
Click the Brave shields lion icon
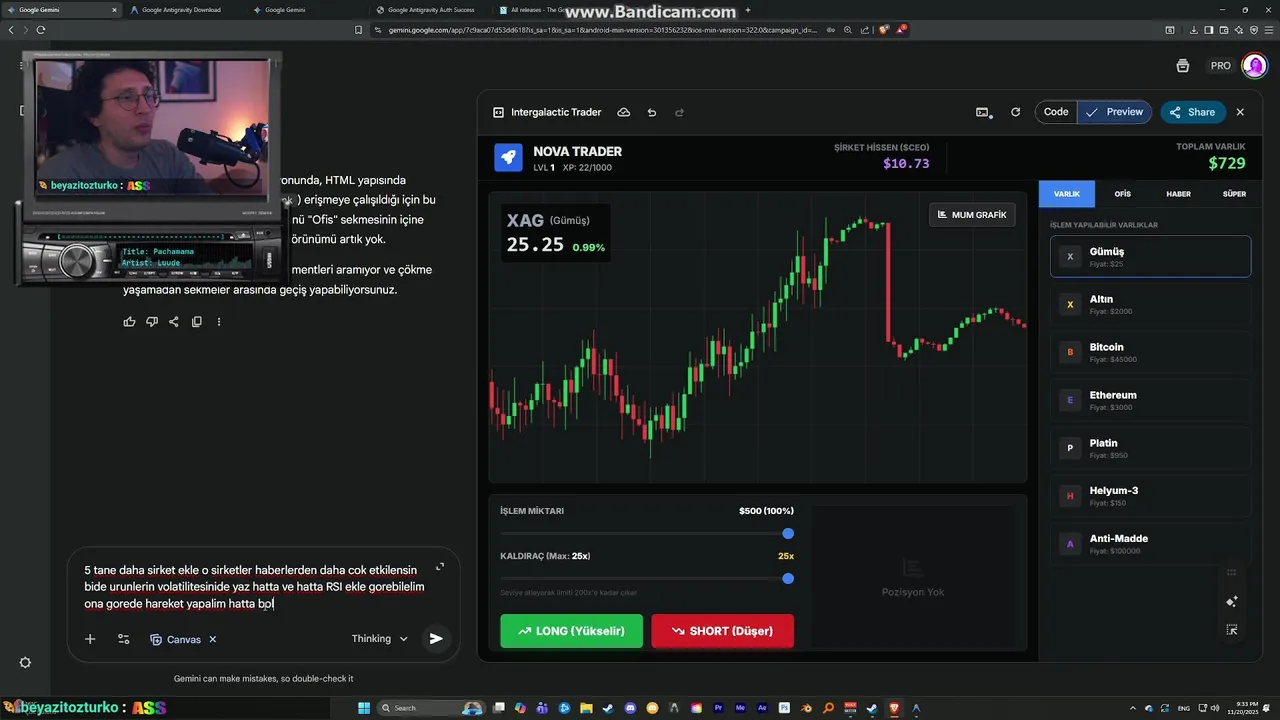(882, 30)
